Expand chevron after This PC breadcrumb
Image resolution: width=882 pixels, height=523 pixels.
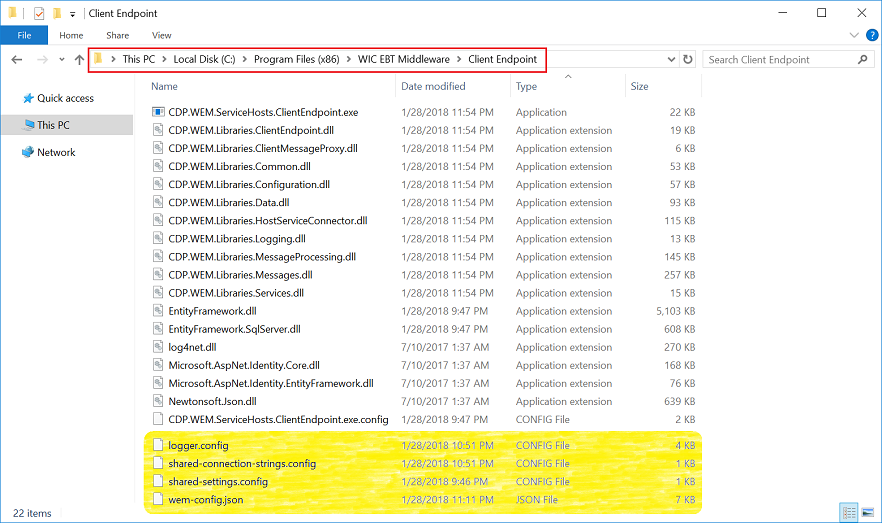tap(164, 59)
